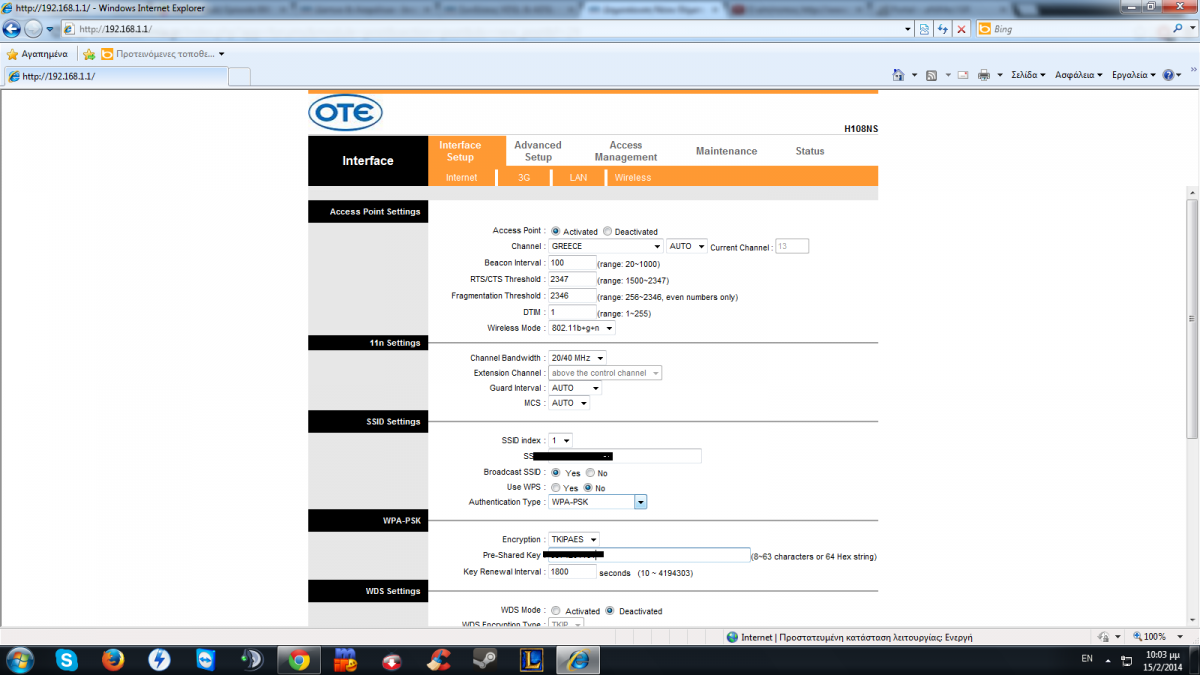Click the red Stop loading icon
The width and height of the screenshot is (1200, 675).
click(x=961, y=29)
